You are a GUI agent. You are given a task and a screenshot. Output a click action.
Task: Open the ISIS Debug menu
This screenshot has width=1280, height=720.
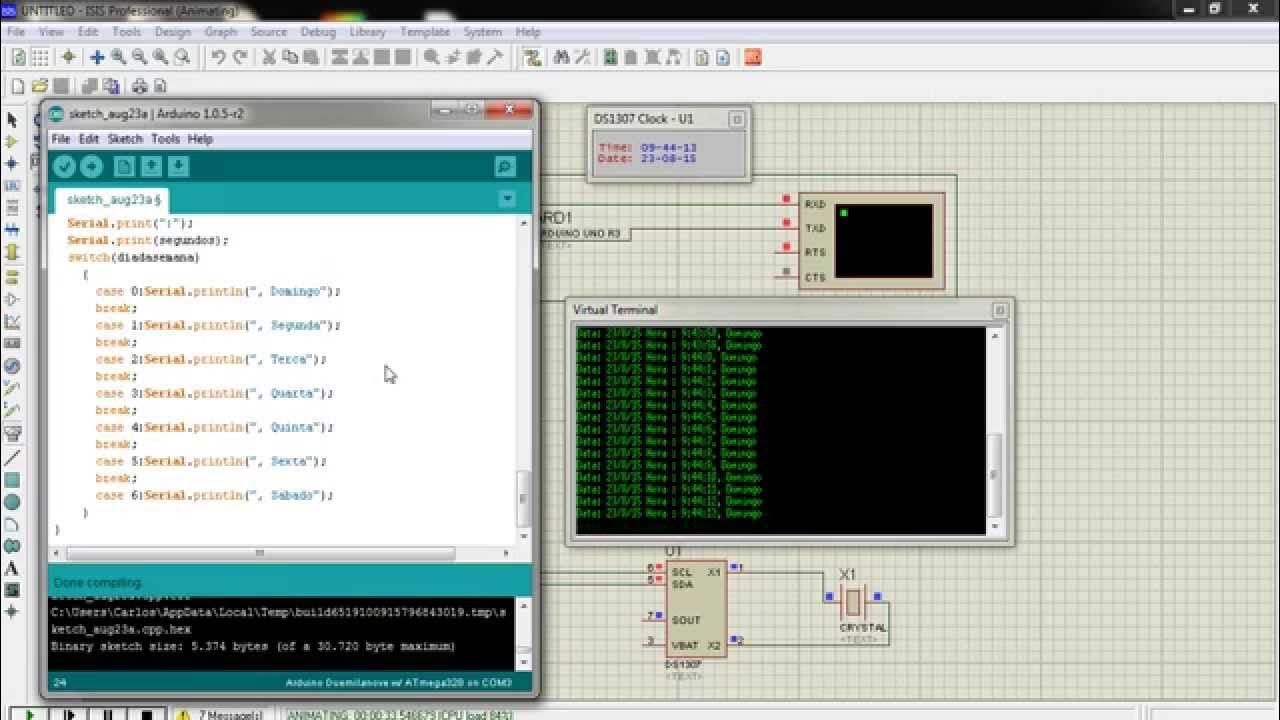tap(318, 32)
